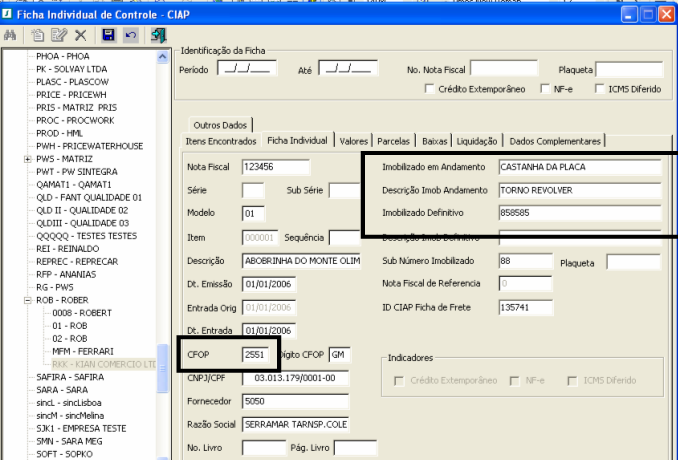Click the undo arrow toolbar icon

(130, 35)
